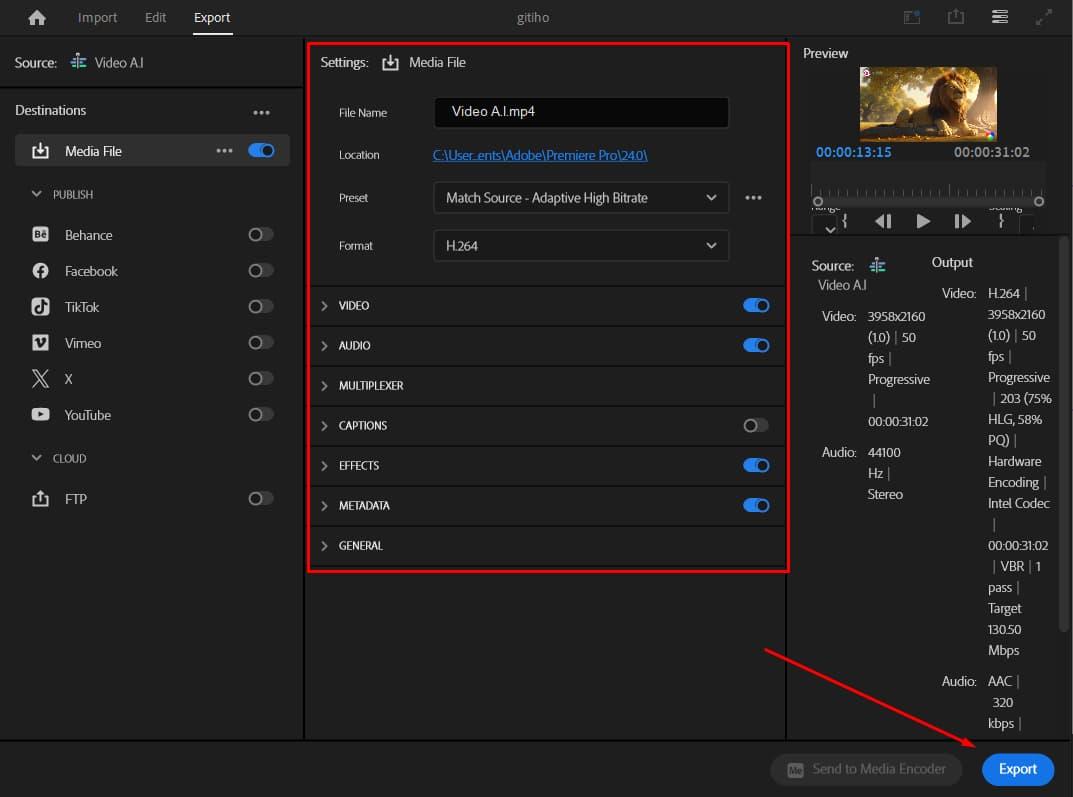1073x797 pixels.
Task: Select the Import tab
Action: (97, 17)
